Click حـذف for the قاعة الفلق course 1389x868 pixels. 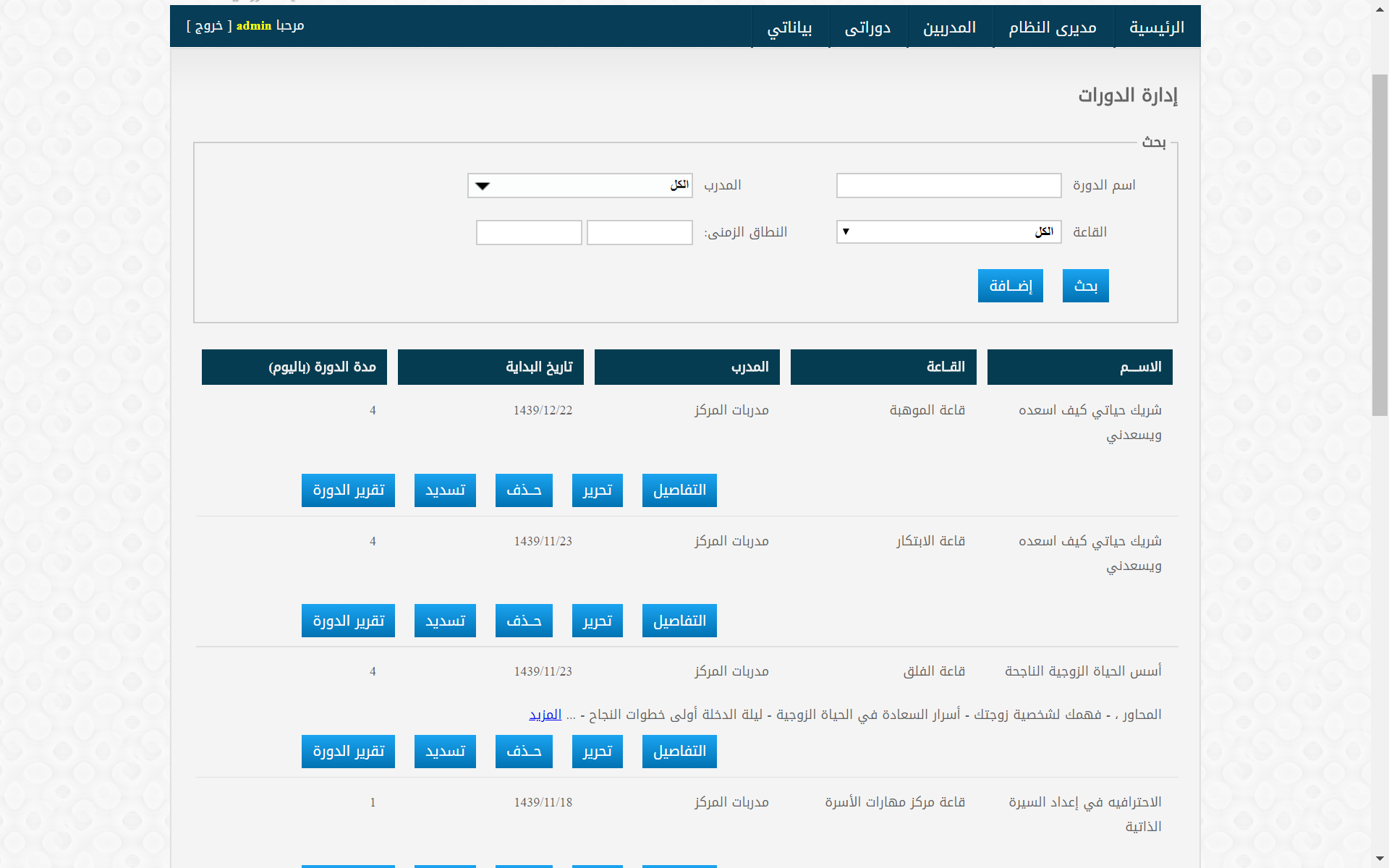pyautogui.click(x=524, y=752)
